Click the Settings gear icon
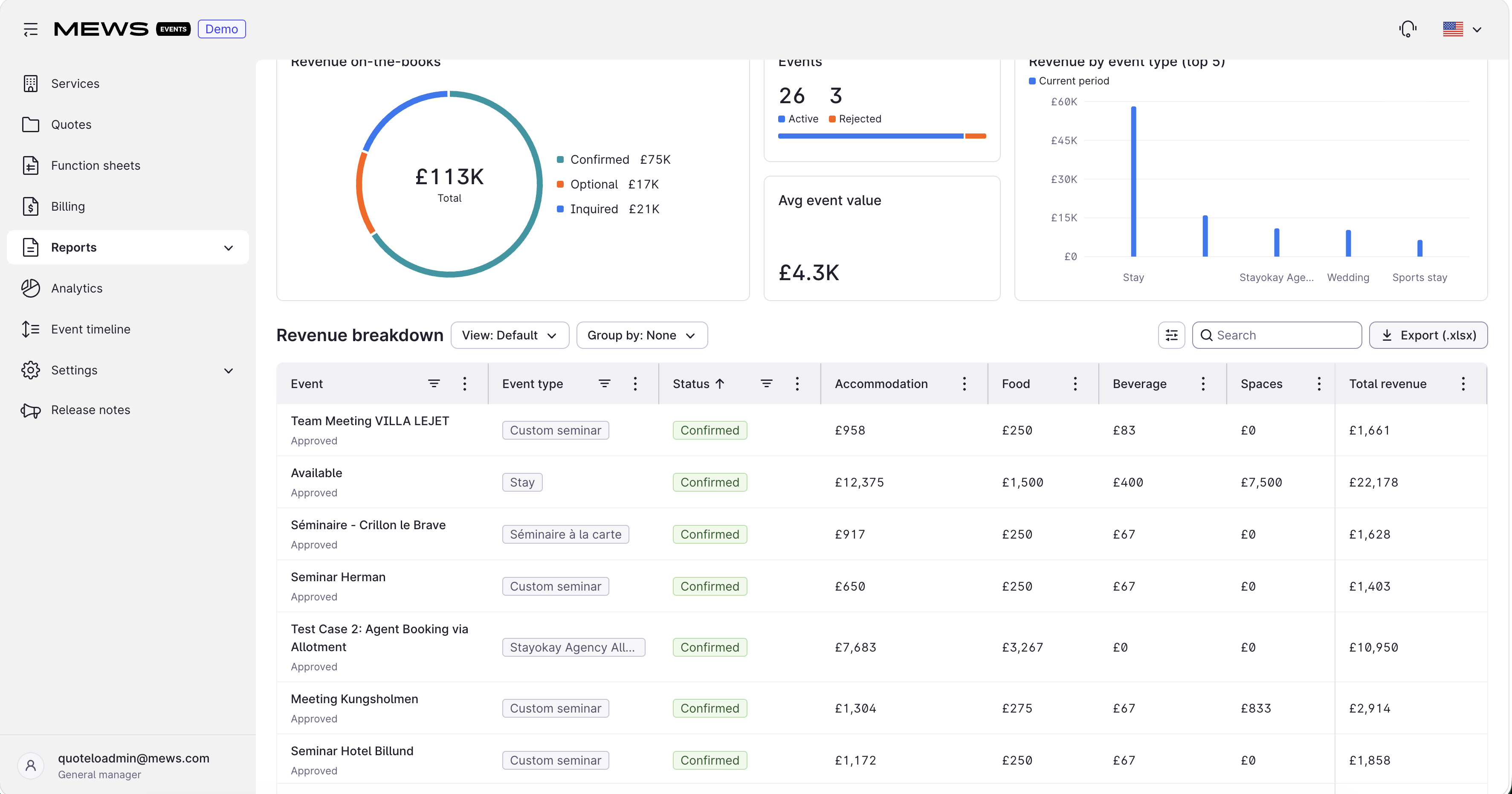The height and width of the screenshot is (794, 1512). click(x=31, y=370)
